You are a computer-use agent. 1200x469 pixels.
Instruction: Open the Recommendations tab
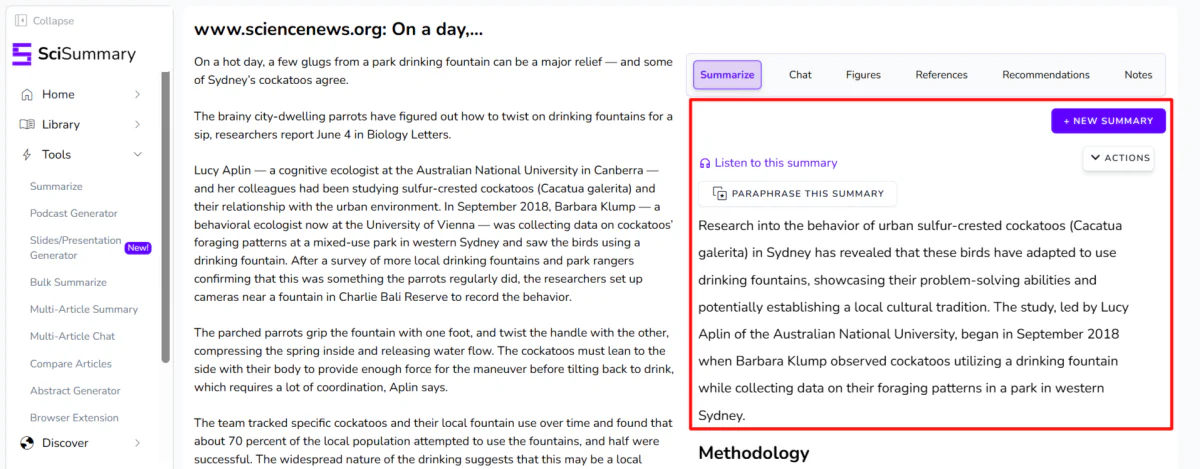pyautogui.click(x=1046, y=75)
